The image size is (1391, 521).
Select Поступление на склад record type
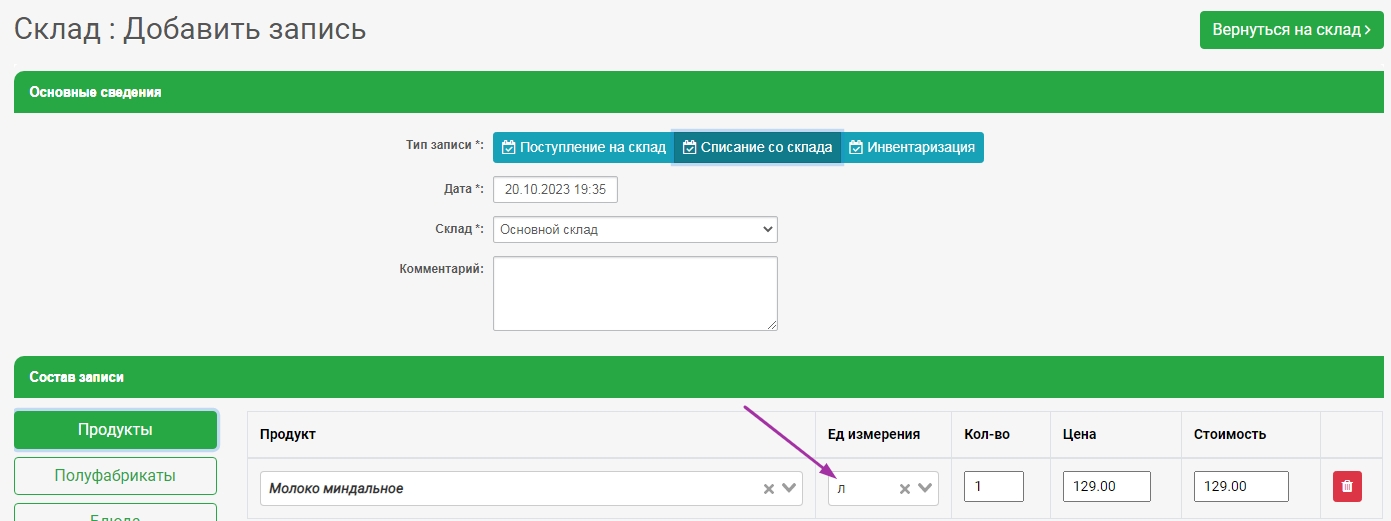coord(583,147)
